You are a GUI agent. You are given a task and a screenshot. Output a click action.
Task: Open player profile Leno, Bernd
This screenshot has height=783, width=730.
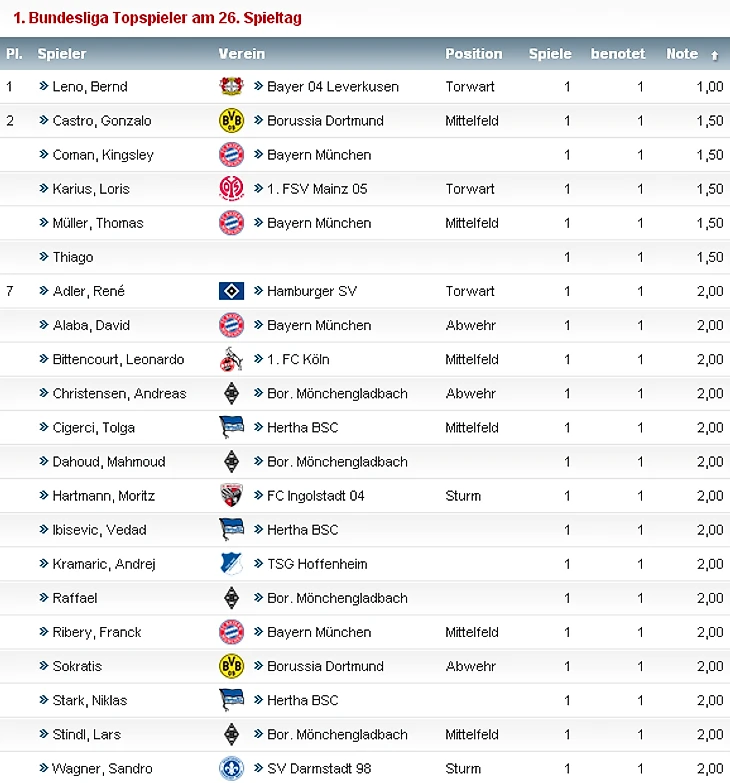coord(90,86)
